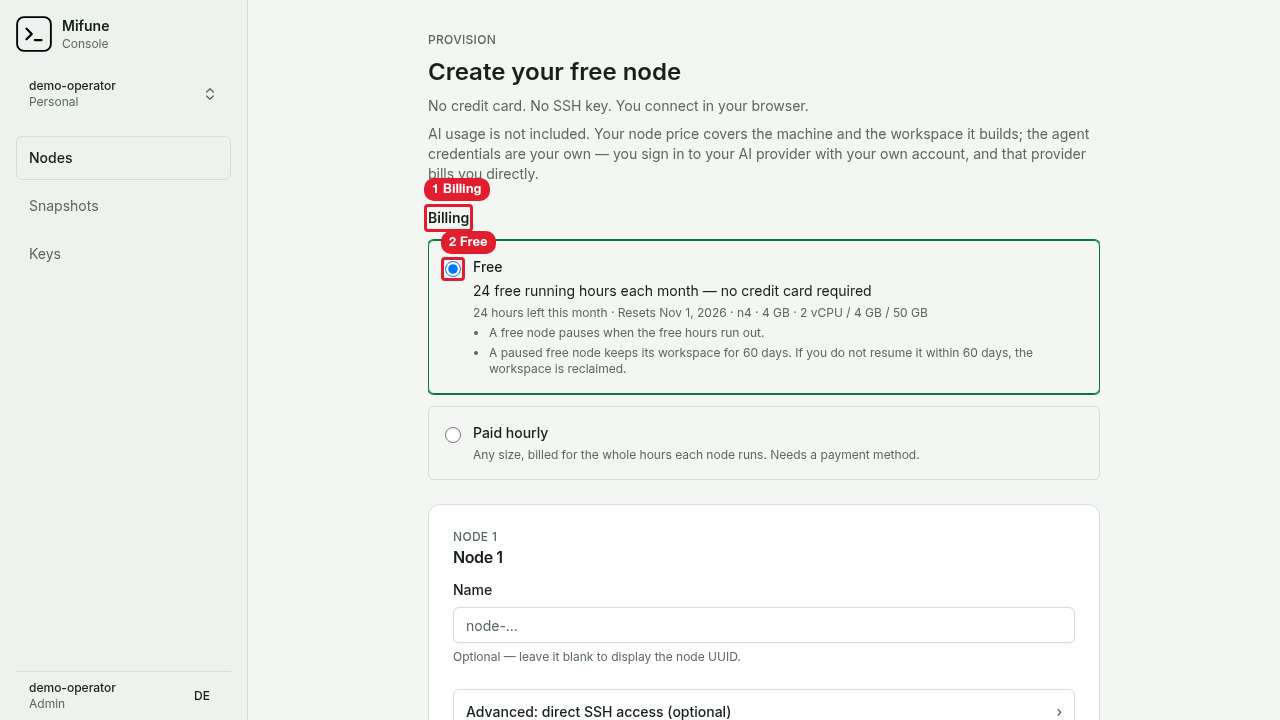Select the Paid hourly radio button
The width and height of the screenshot is (1280, 720).
(453, 435)
